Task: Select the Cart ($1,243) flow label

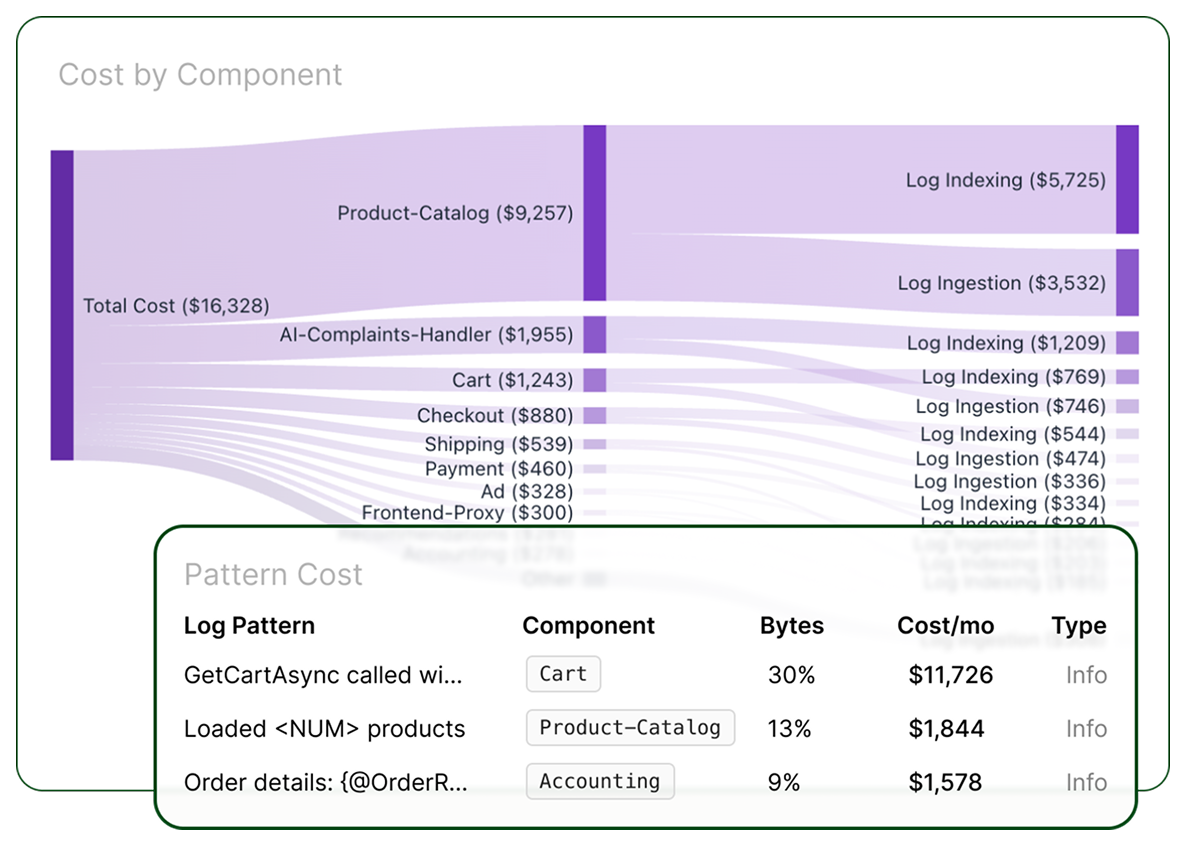Action: click(x=512, y=380)
